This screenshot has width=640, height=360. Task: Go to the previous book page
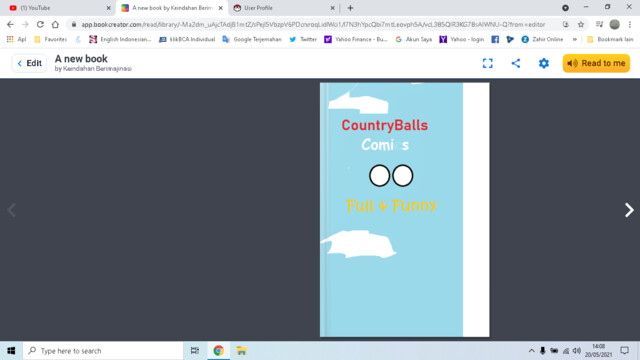[x=11, y=210]
